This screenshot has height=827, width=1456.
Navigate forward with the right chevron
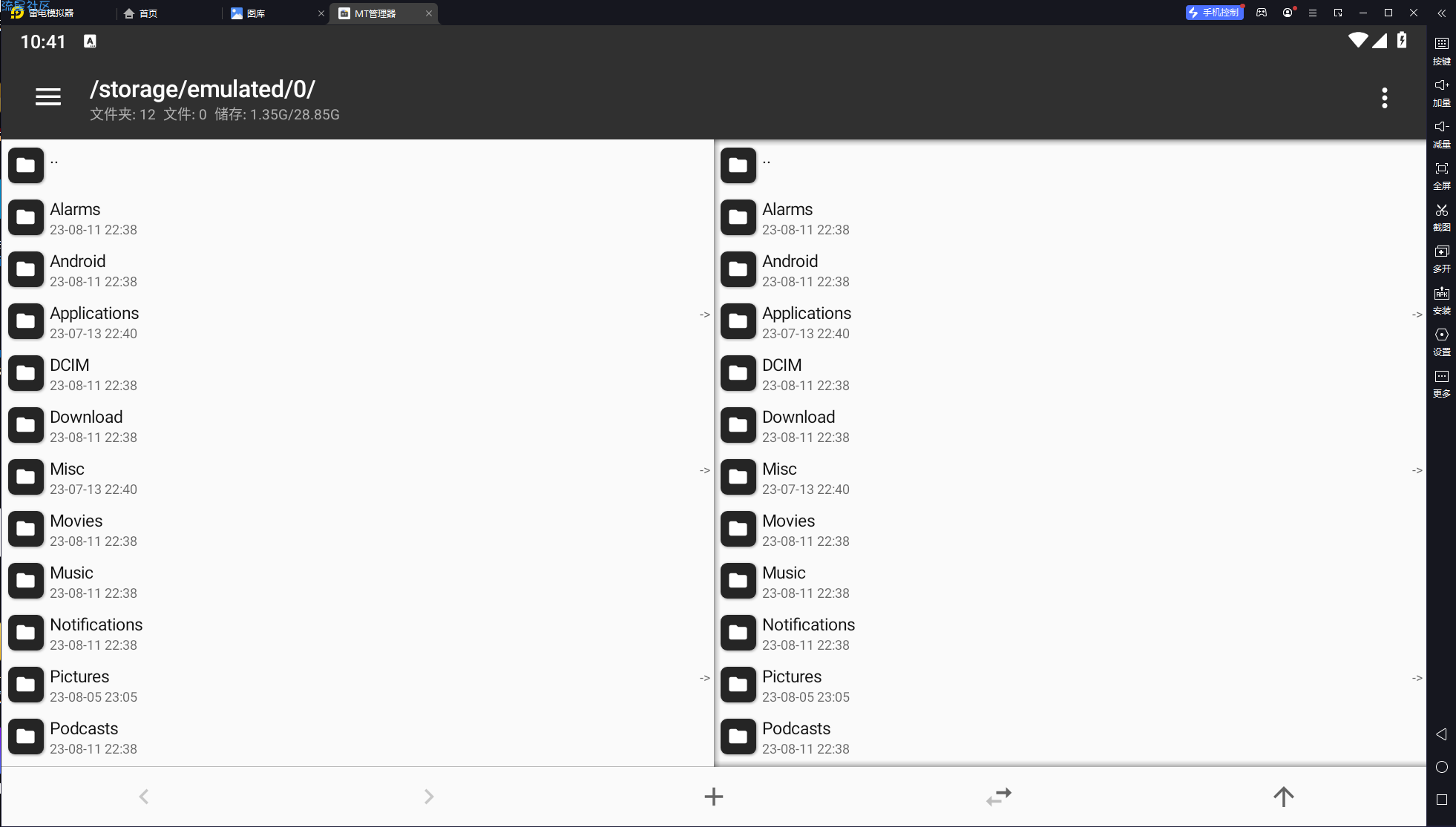point(429,797)
